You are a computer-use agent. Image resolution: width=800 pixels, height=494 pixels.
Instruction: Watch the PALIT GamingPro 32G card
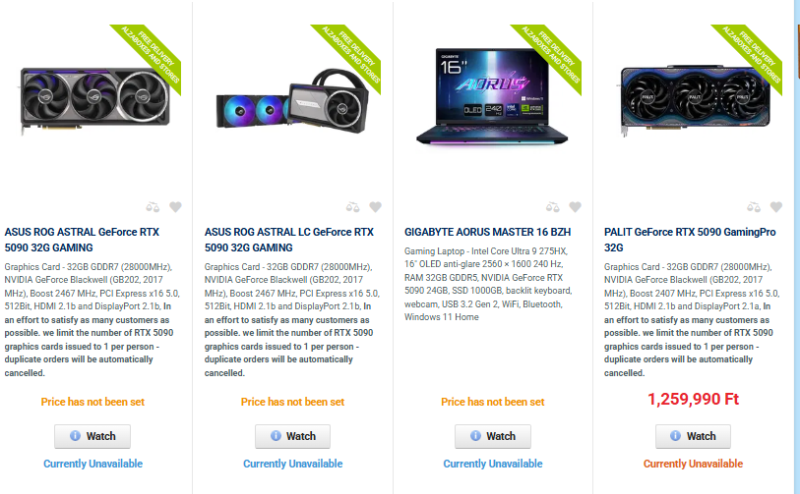pos(693,436)
